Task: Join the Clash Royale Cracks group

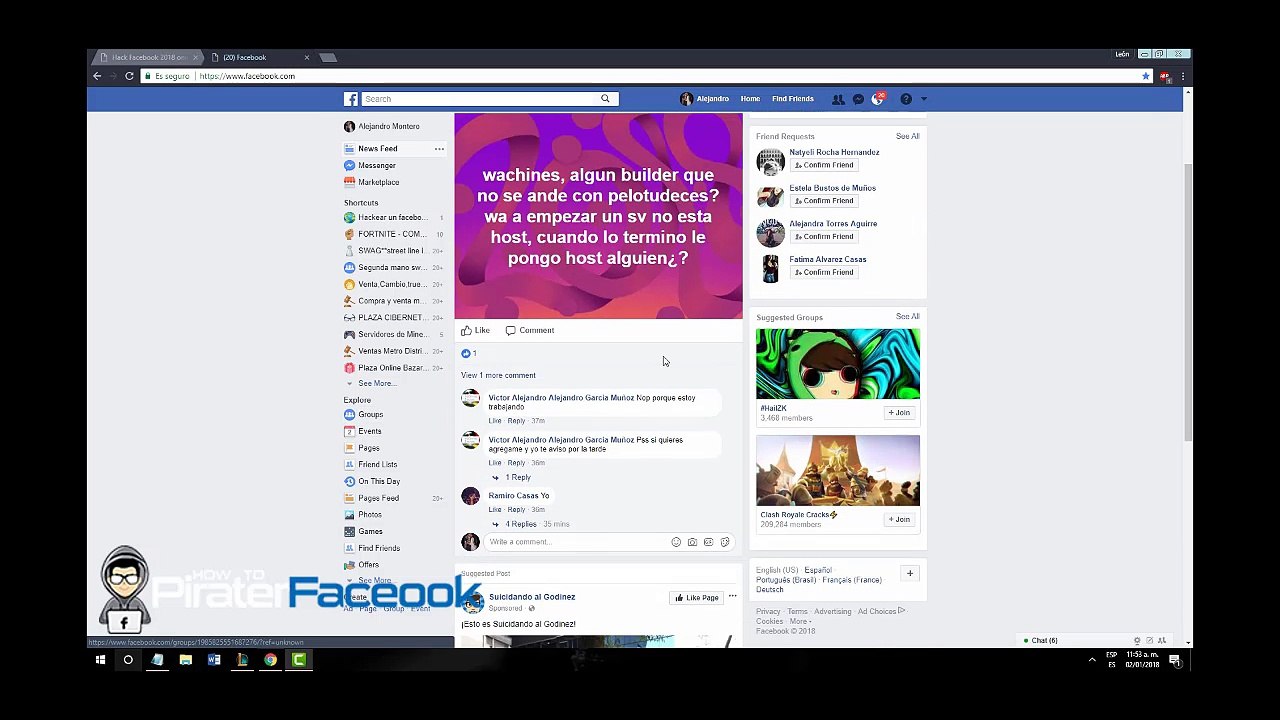Action: [x=899, y=519]
